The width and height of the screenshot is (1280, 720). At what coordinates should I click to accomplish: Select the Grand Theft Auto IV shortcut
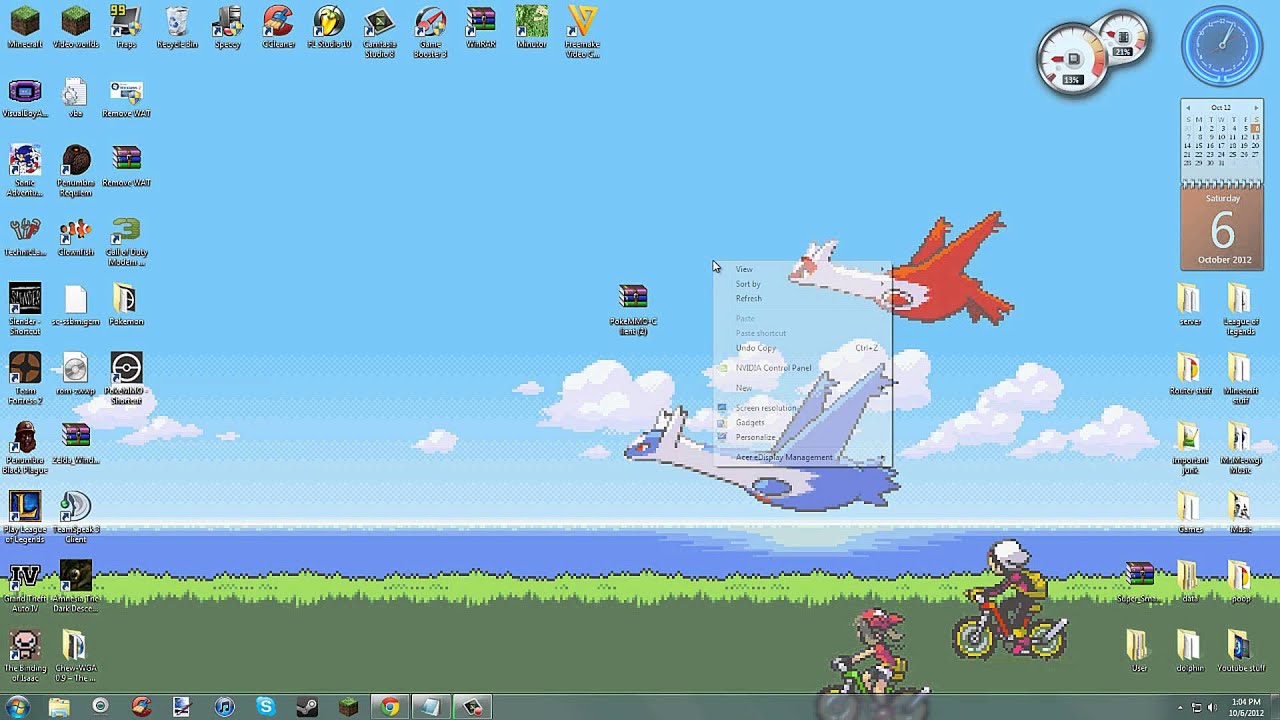click(x=25, y=587)
